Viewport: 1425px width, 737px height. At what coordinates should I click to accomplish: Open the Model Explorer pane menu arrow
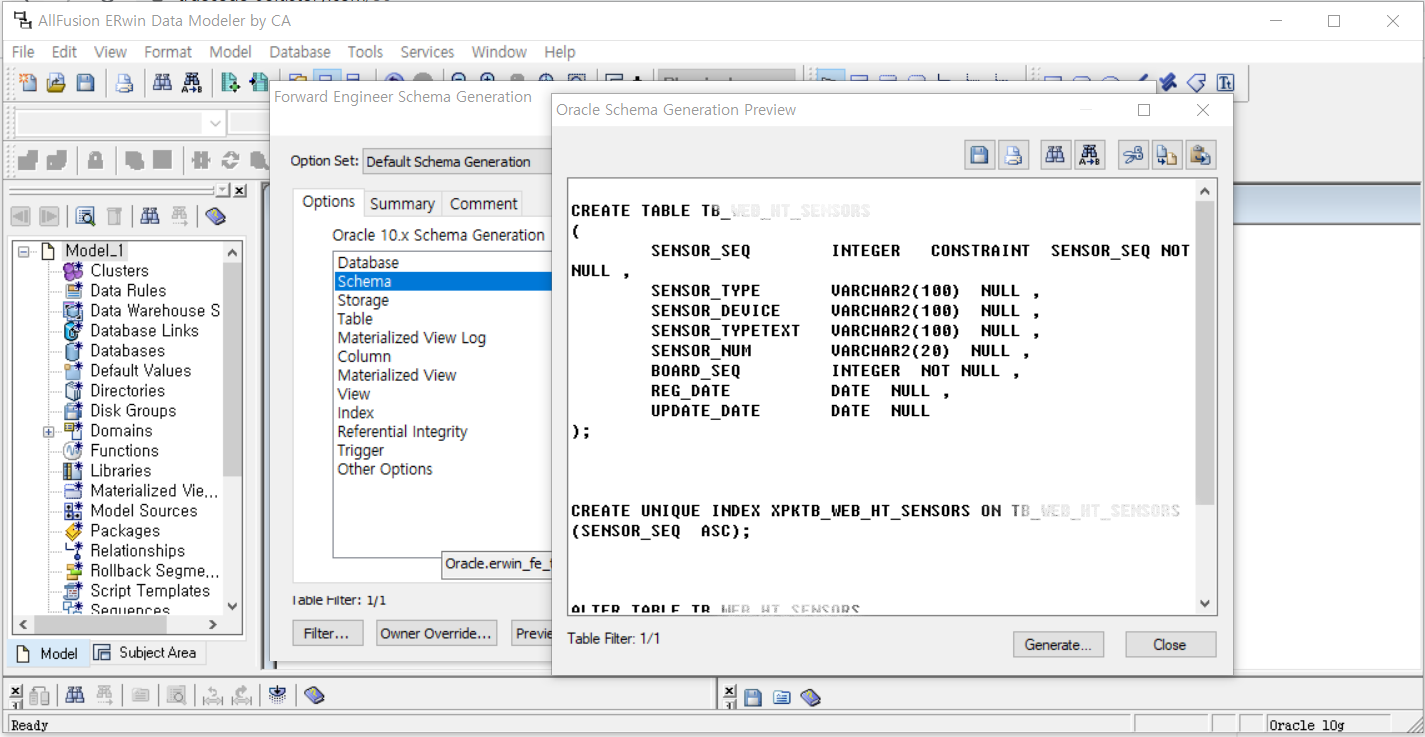click(x=223, y=190)
